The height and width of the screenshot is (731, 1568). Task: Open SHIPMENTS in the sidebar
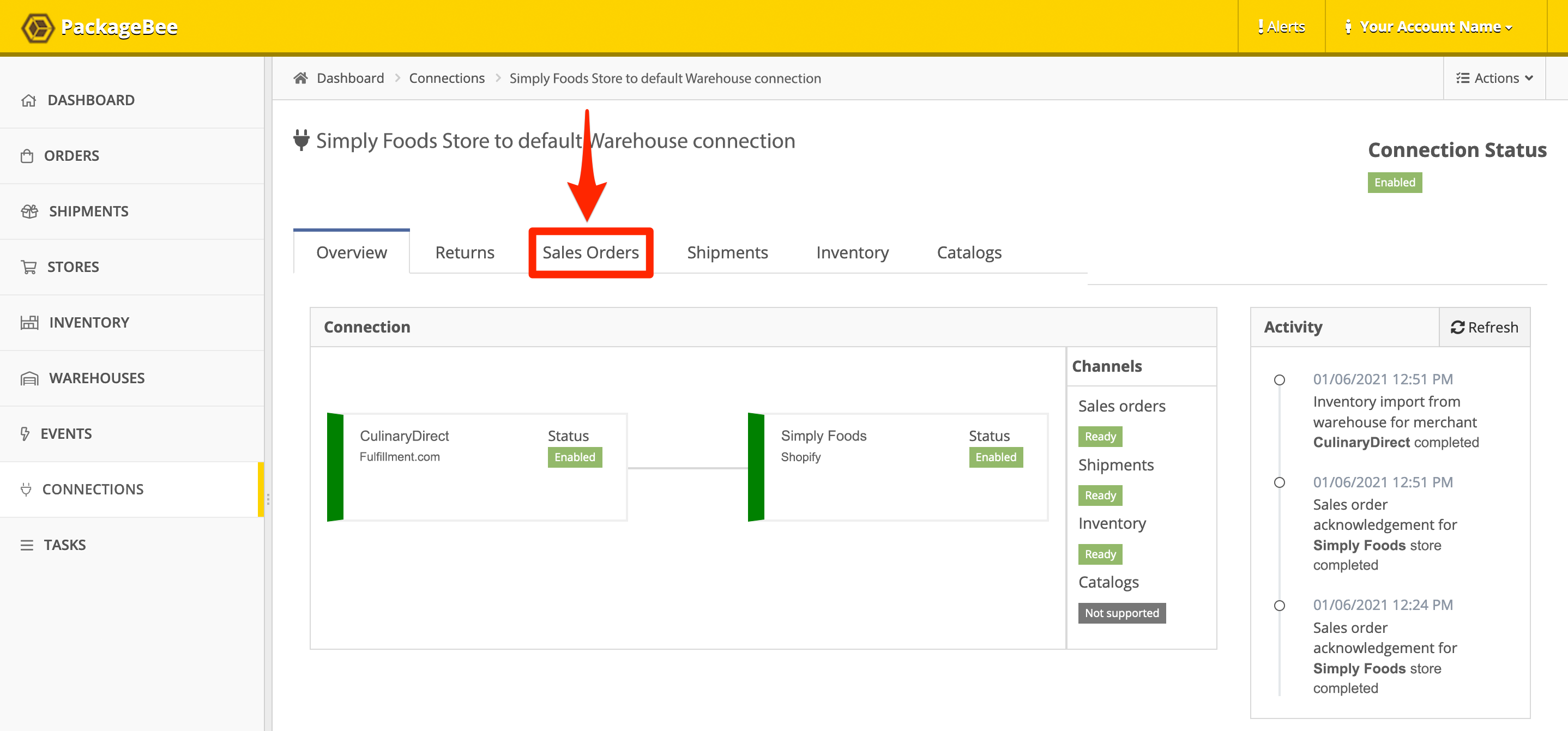click(132, 211)
